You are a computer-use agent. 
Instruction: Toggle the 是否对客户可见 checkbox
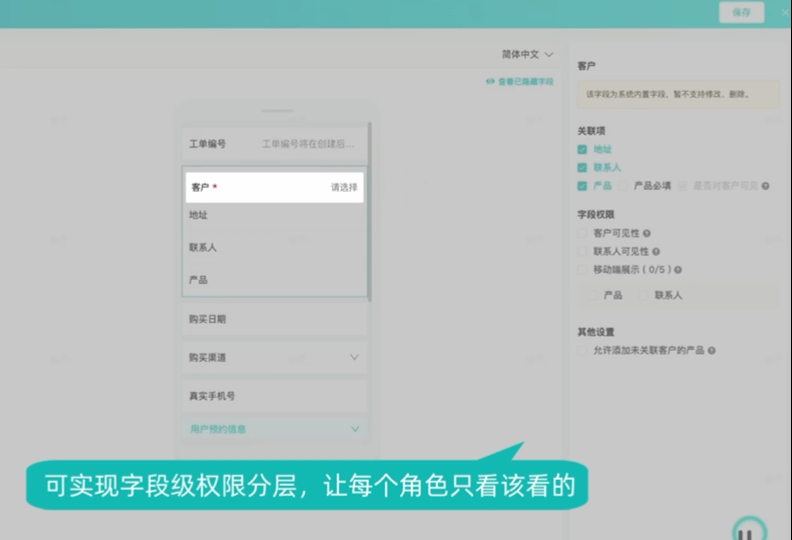(683, 186)
